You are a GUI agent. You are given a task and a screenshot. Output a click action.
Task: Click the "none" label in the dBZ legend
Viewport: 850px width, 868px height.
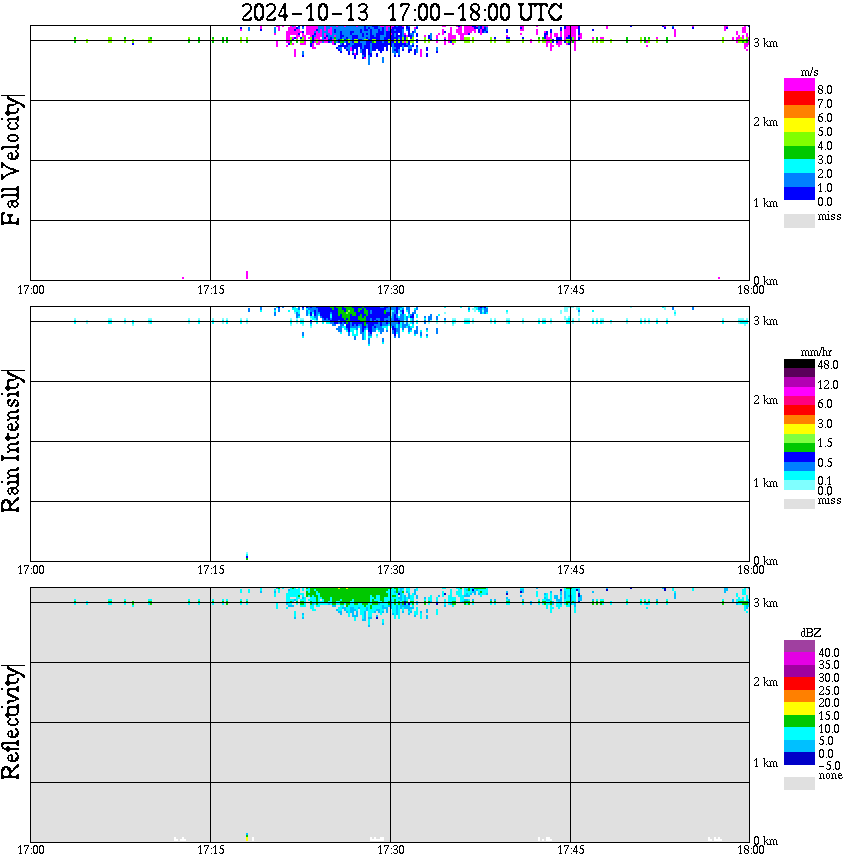point(830,776)
